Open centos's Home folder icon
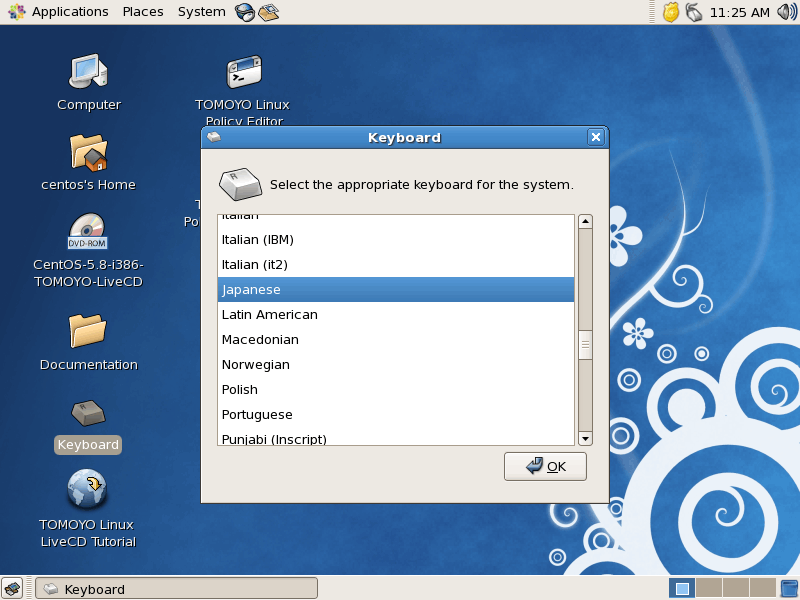Image resolution: width=800 pixels, height=600 pixels. click(x=88, y=152)
